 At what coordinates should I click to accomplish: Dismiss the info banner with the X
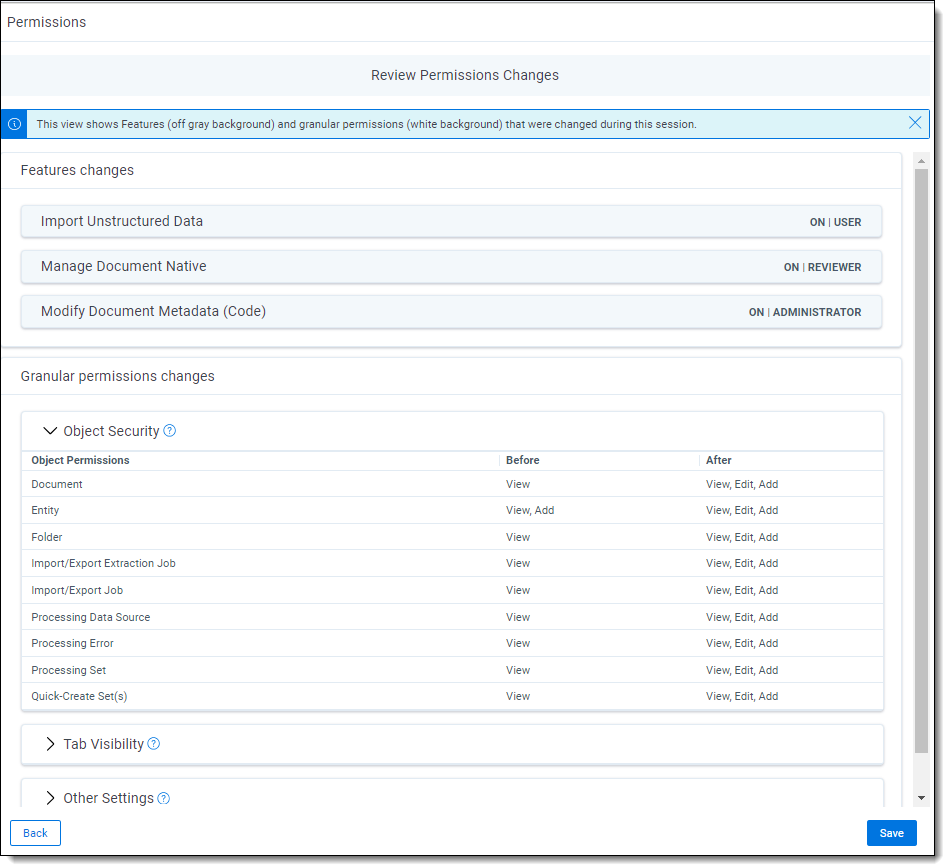(915, 123)
